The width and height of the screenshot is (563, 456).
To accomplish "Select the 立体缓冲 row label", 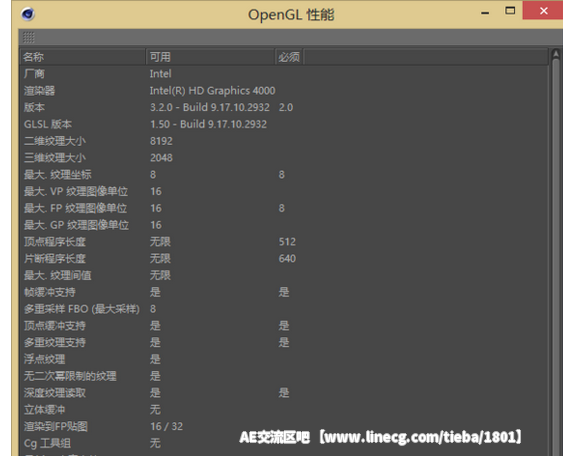I will (44, 410).
